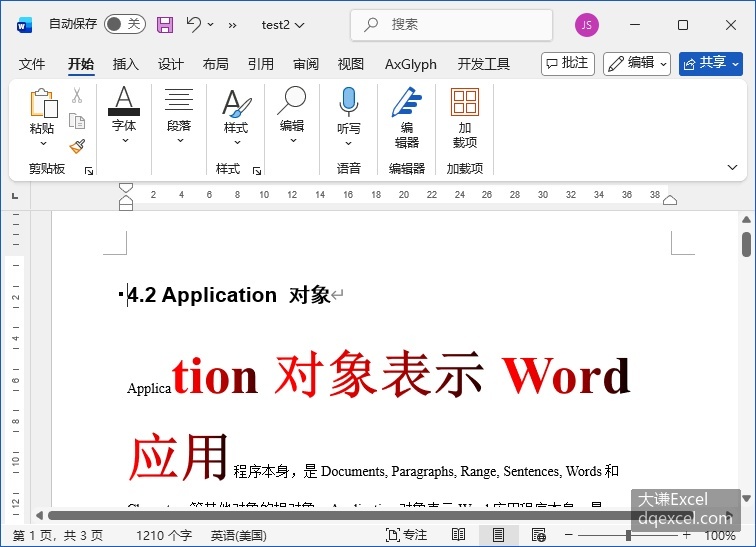This screenshot has height=547, width=756.
Task: Click the vertical scroll up arrow
Action: [x=746, y=220]
